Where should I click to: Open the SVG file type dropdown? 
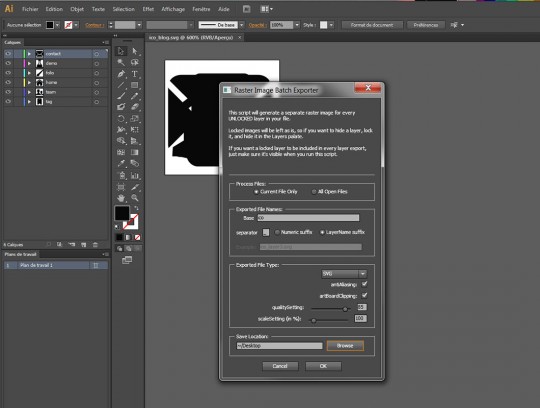(344, 274)
